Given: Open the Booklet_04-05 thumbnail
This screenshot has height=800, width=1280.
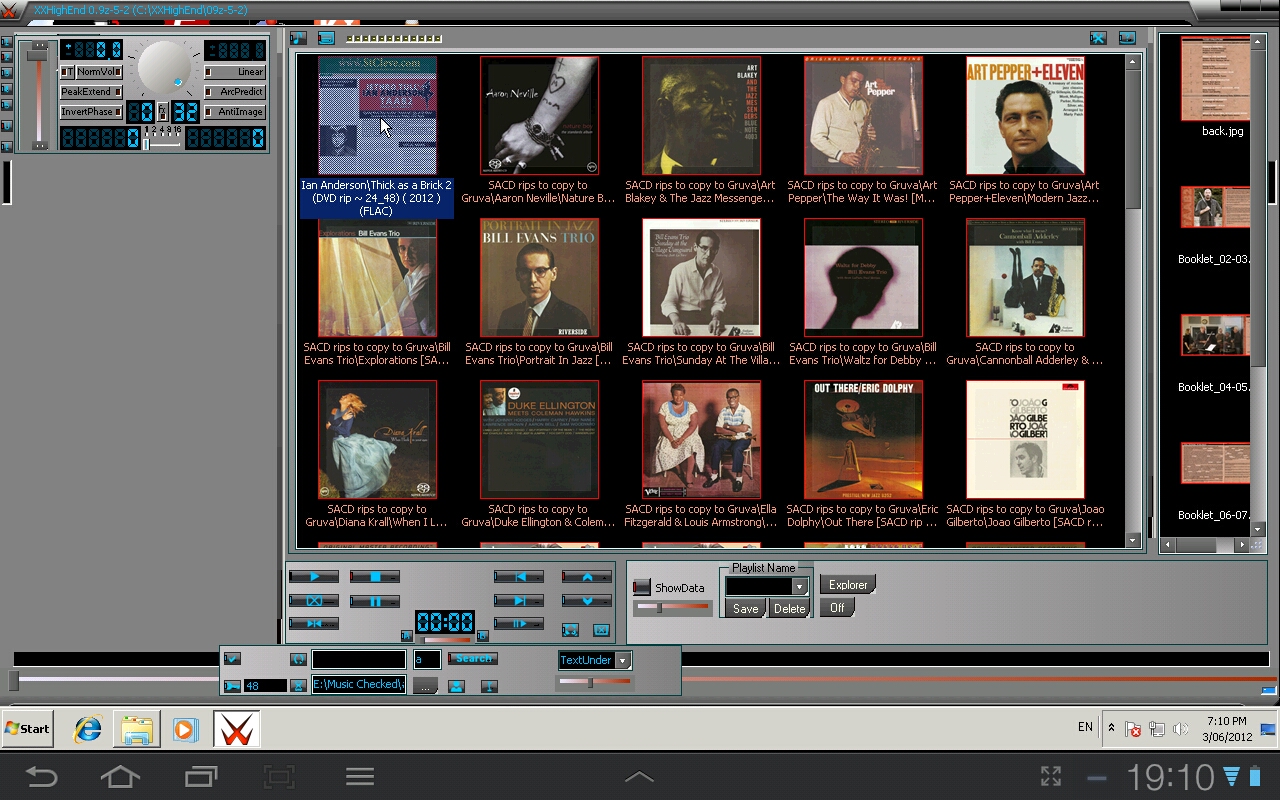Looking at the screenshot, I should (1215, 335).
